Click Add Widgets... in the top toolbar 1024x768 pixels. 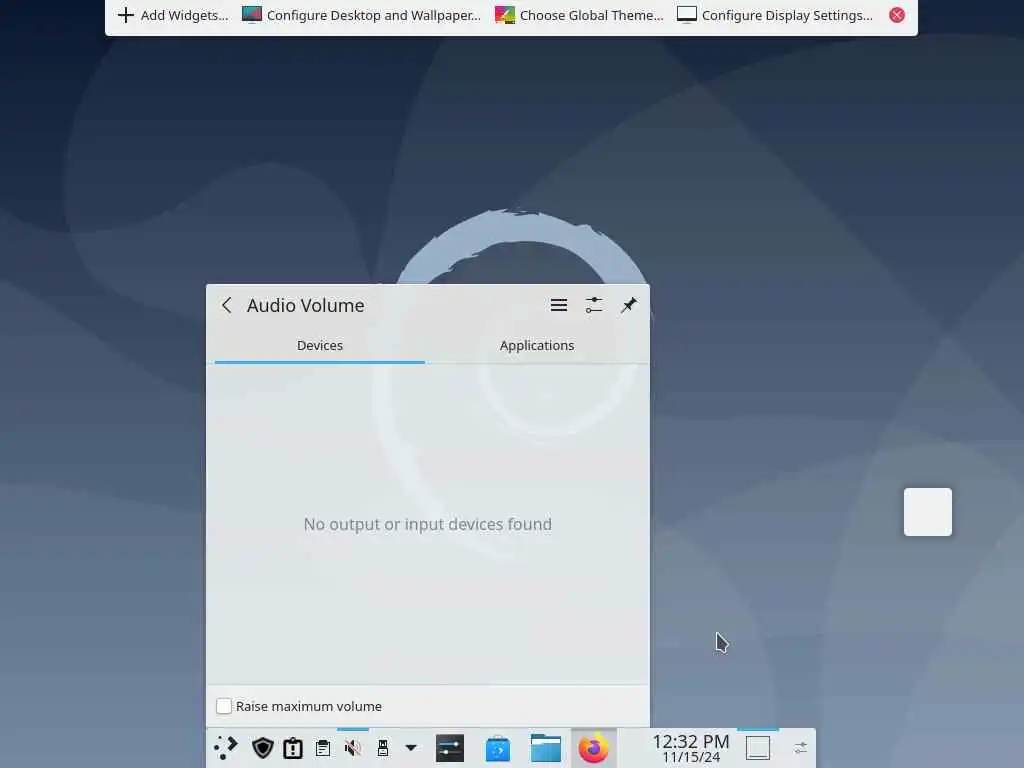[173, 15]
